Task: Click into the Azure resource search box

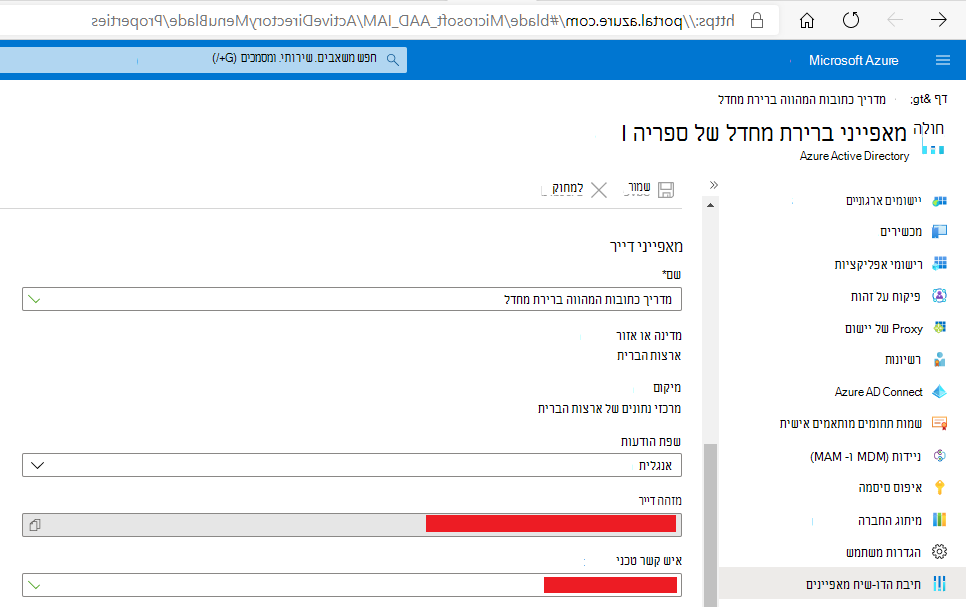Action: pos(203,60)
